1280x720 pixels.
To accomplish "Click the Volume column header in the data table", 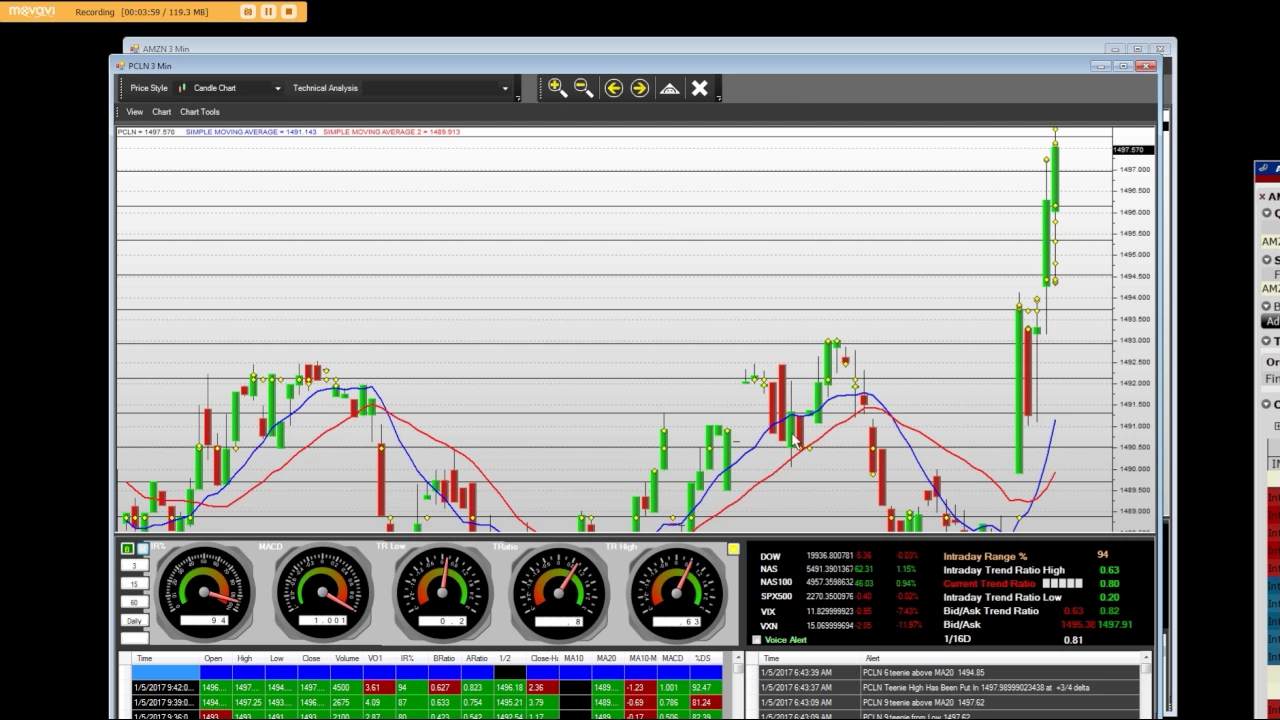I will pos(347,659).
